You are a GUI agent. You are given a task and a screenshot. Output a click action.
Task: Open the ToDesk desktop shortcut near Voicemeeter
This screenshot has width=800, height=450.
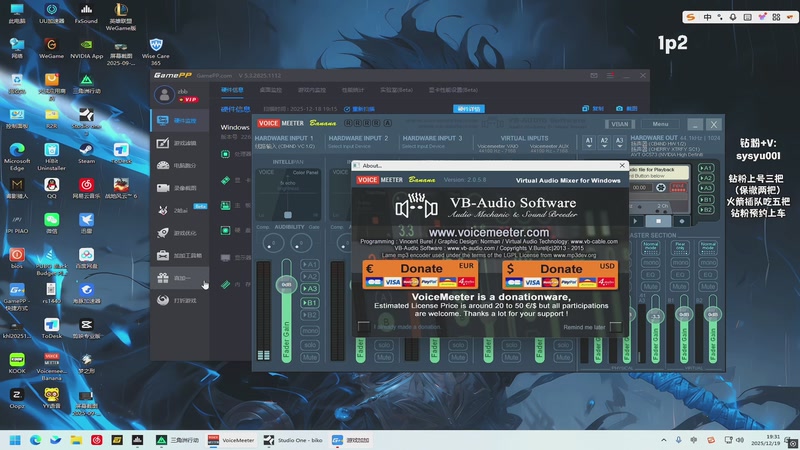(52, 329)
